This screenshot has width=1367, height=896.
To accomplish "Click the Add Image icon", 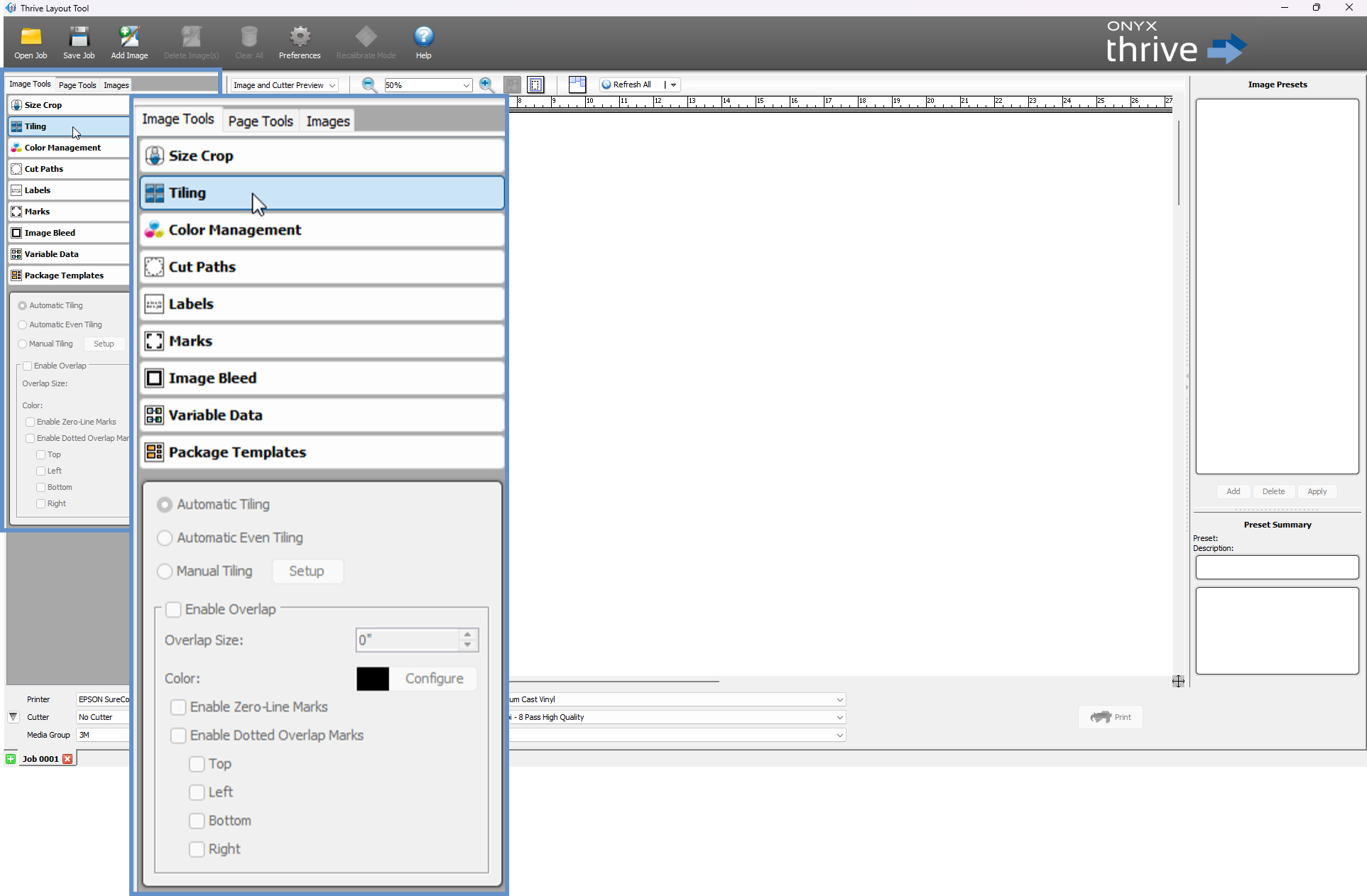I will click(129, 37).
